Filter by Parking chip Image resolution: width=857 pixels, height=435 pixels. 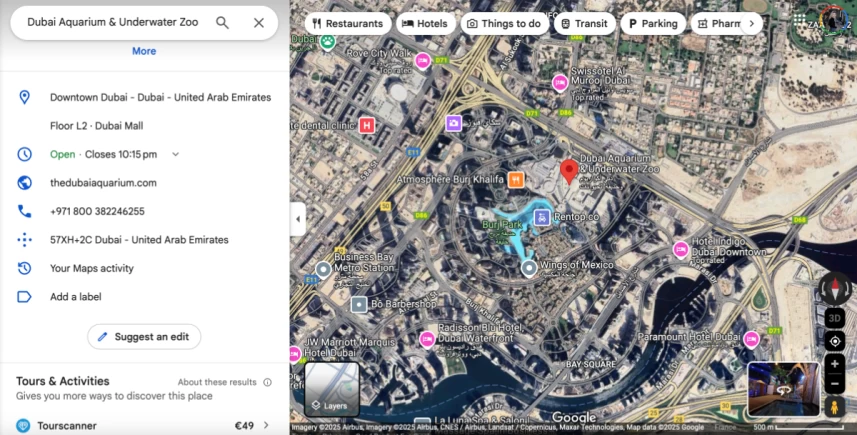[x=653, y=23]
